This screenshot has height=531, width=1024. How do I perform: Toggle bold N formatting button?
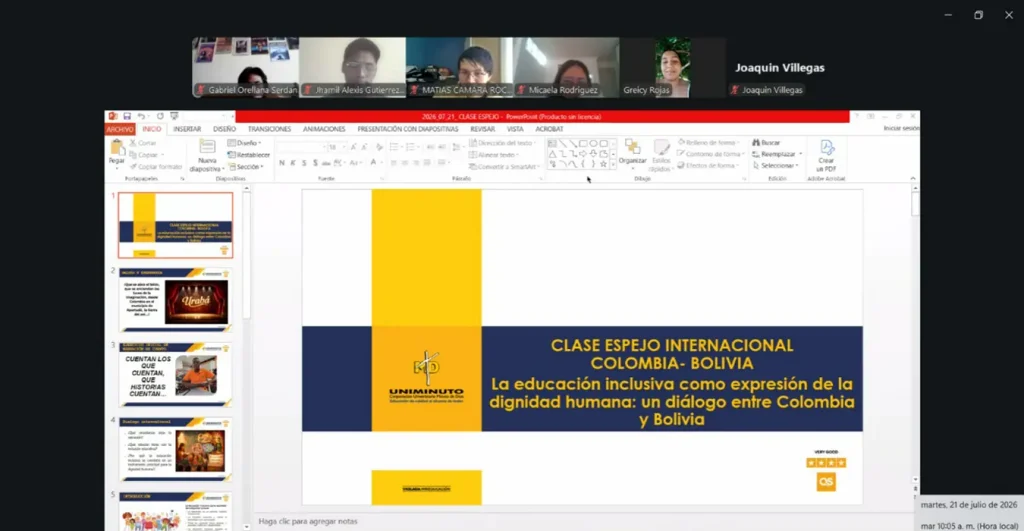282,163
